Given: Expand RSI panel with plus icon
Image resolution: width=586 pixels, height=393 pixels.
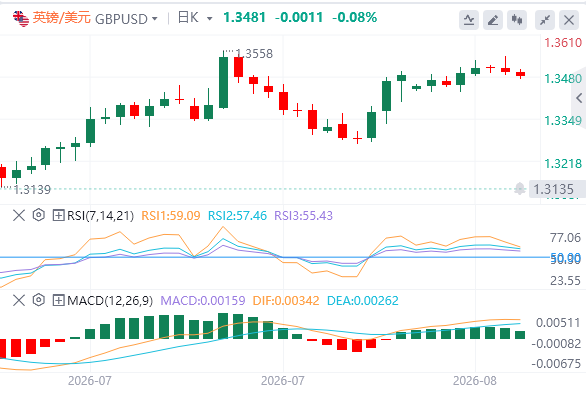Looking at the screenshot, I should (x=58, y=216).
